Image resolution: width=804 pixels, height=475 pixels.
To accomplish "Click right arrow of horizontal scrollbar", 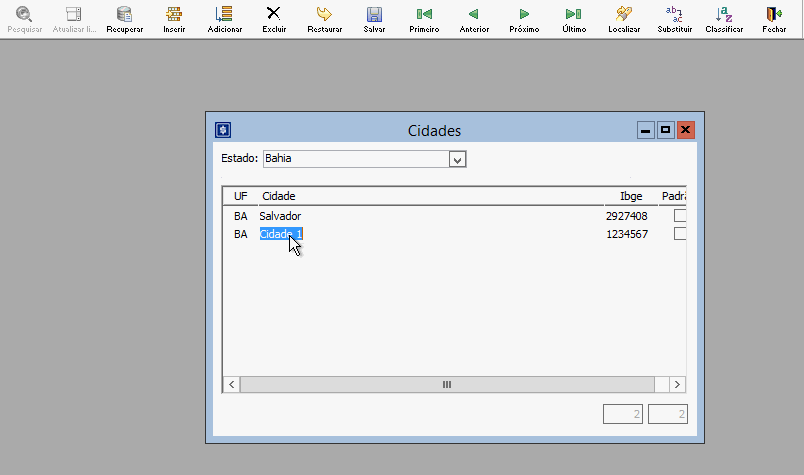I will 677,384.
